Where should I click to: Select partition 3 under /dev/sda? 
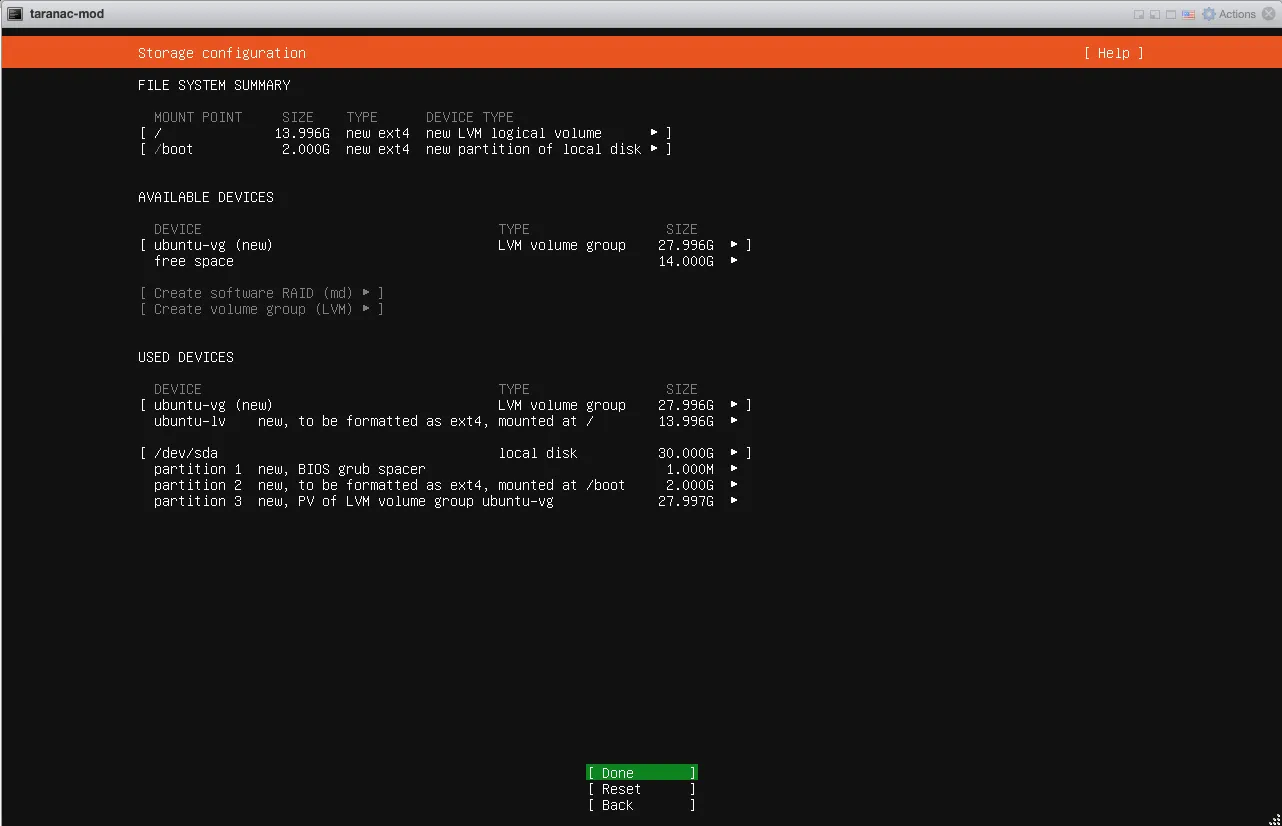pos(446,501)
